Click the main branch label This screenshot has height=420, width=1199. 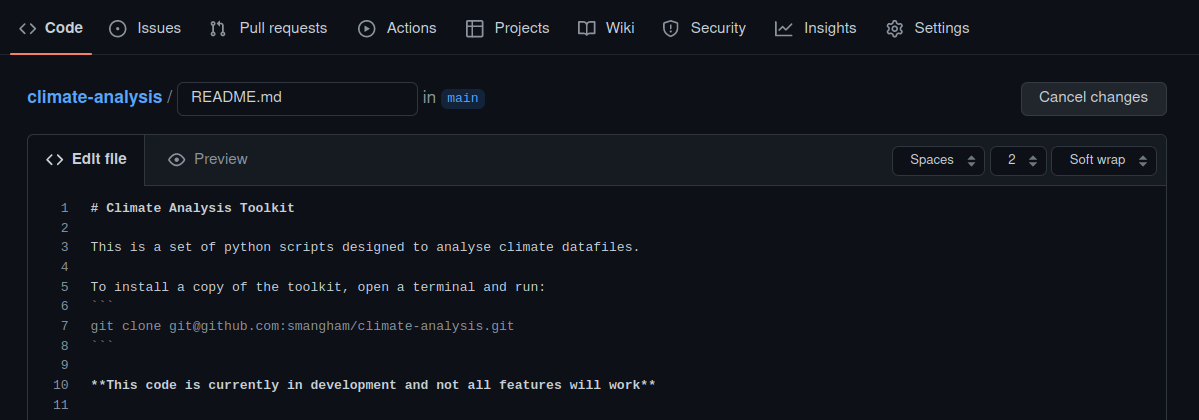(x=463, y=99)
